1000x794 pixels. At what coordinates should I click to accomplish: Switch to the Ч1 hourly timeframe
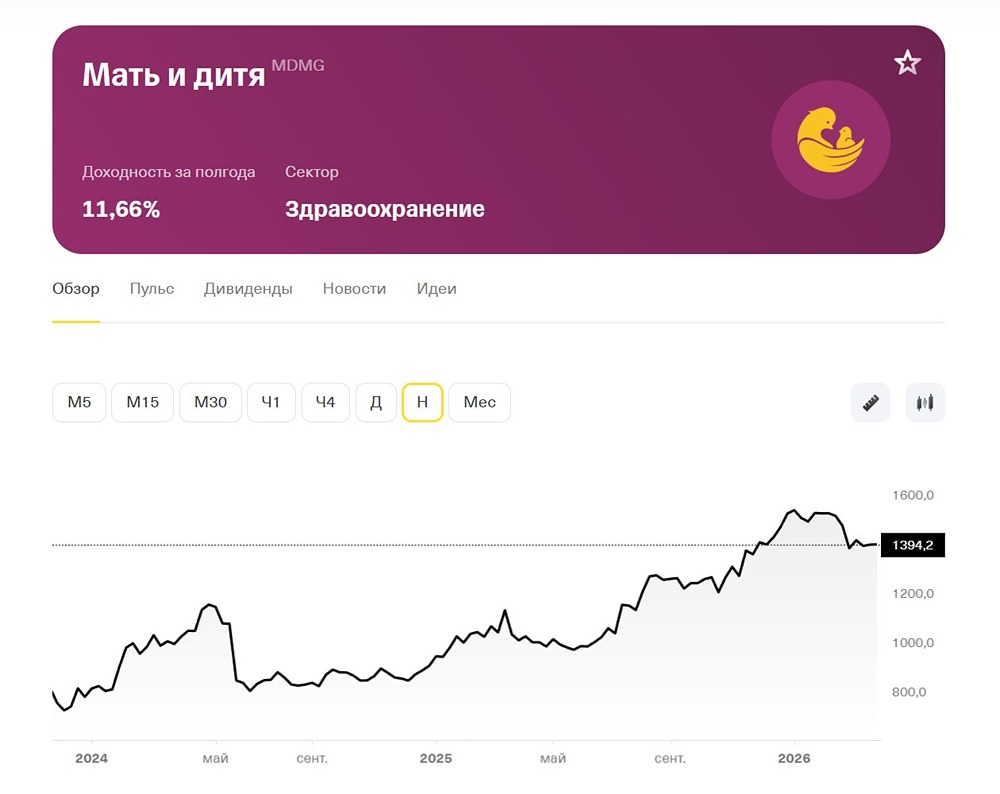271,402
